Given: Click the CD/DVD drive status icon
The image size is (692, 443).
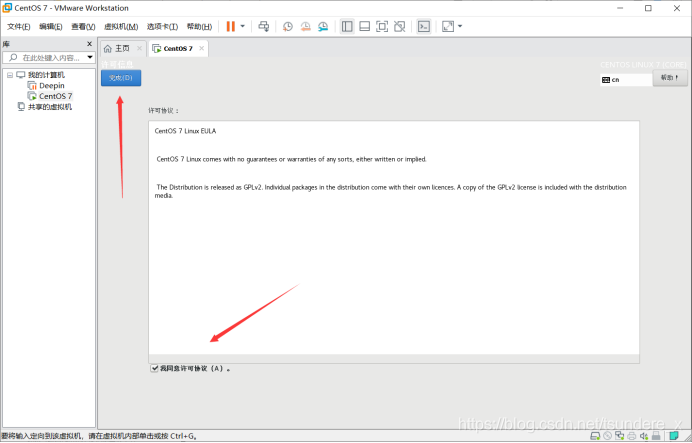Looking at the screenshot, I should click(x=607, y=436).
